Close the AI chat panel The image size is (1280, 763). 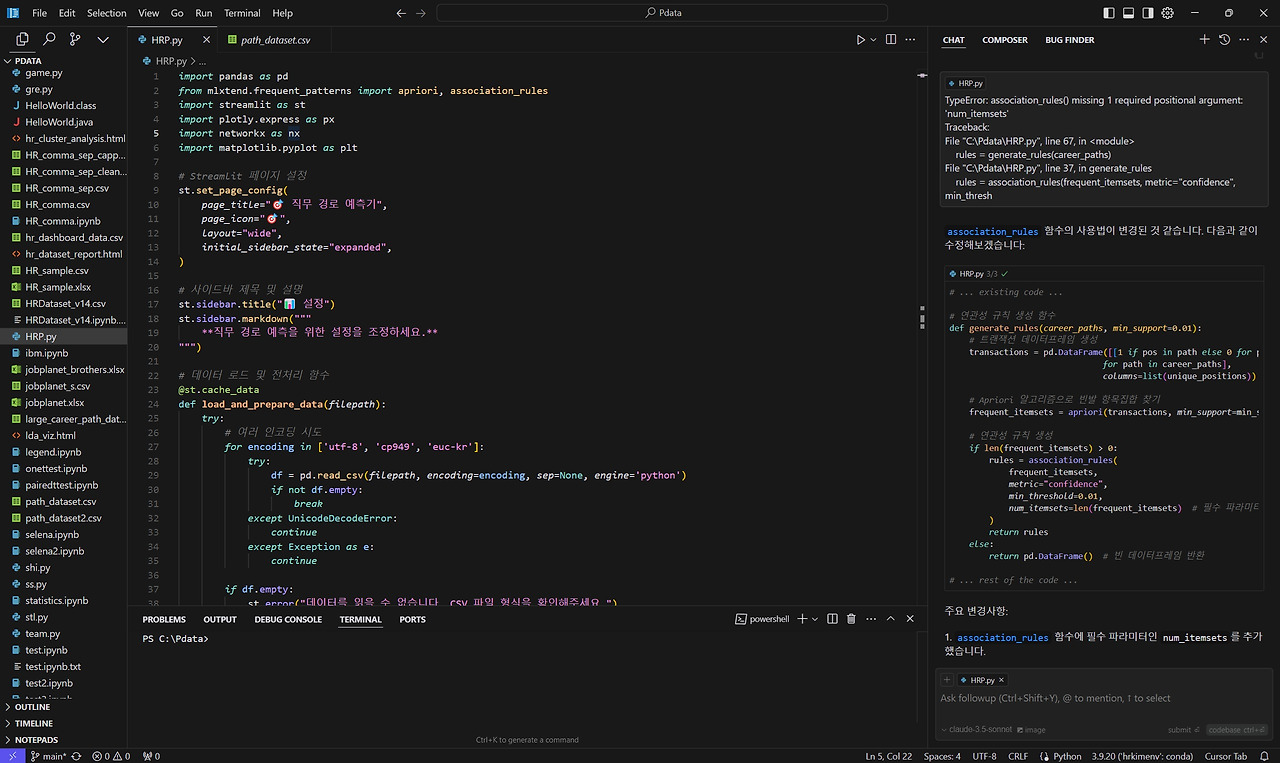pyautogui.click(x=1264, y=40)
